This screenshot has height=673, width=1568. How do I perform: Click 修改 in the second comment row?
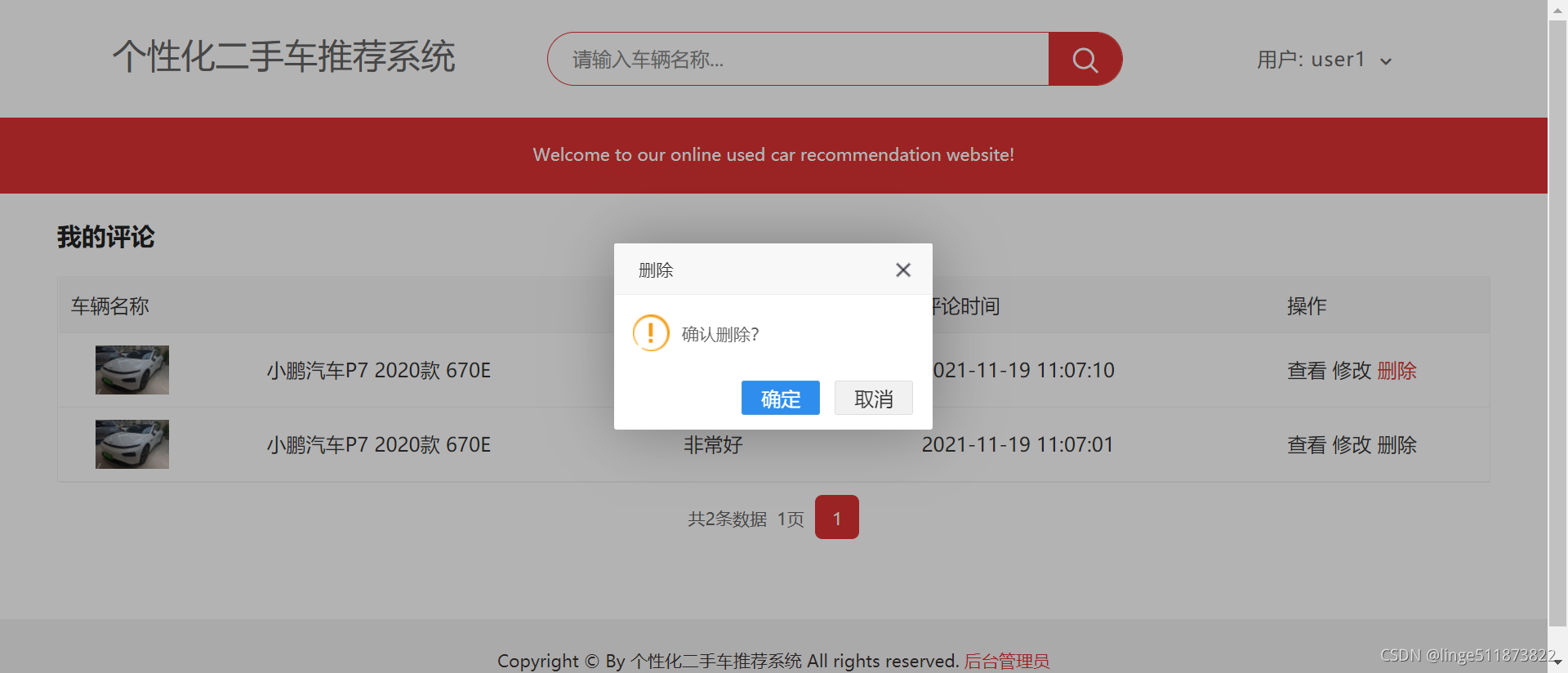[x=1352, y=445]
